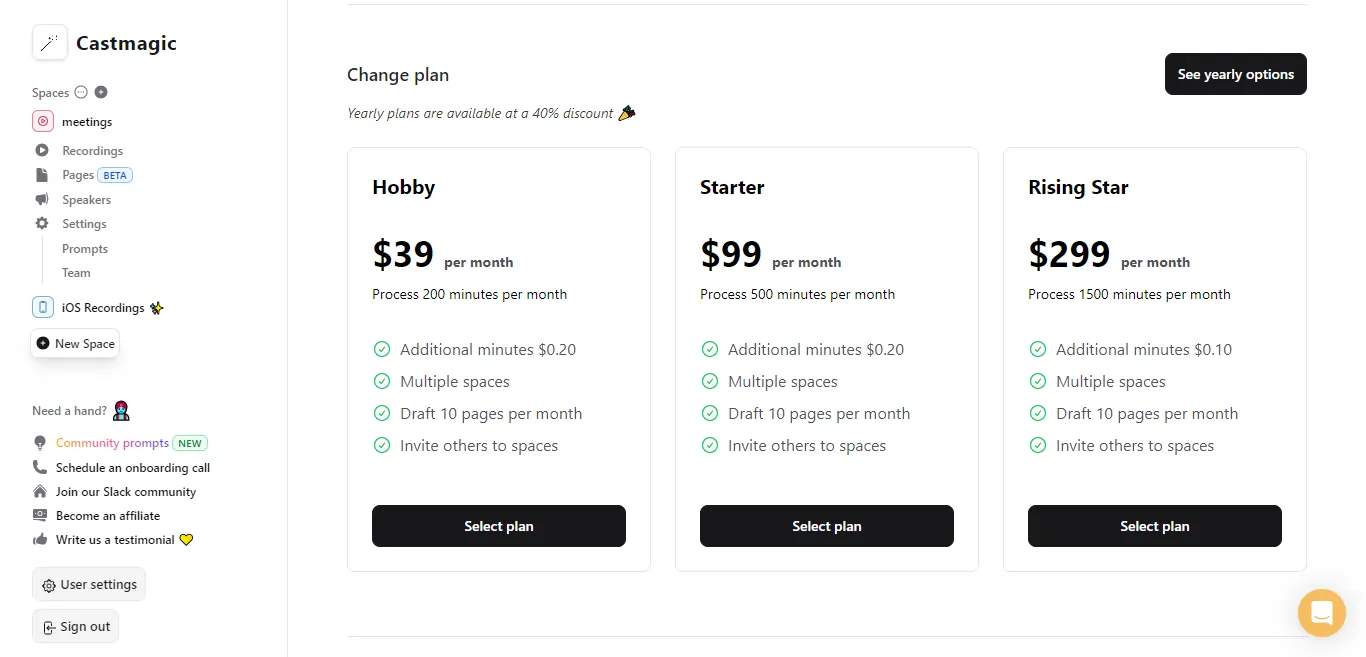The height and width of the screenshot is (657, 1366).
Task: Open the iOS Recordings phone icon
Action: click(43, 308)
